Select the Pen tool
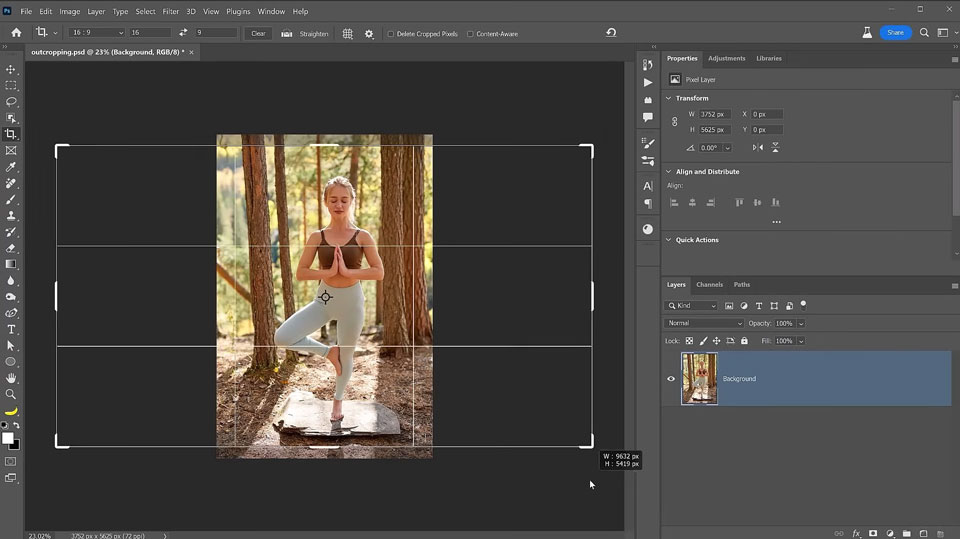Viewport: 960px width, 539px height. tap(11, 313)
